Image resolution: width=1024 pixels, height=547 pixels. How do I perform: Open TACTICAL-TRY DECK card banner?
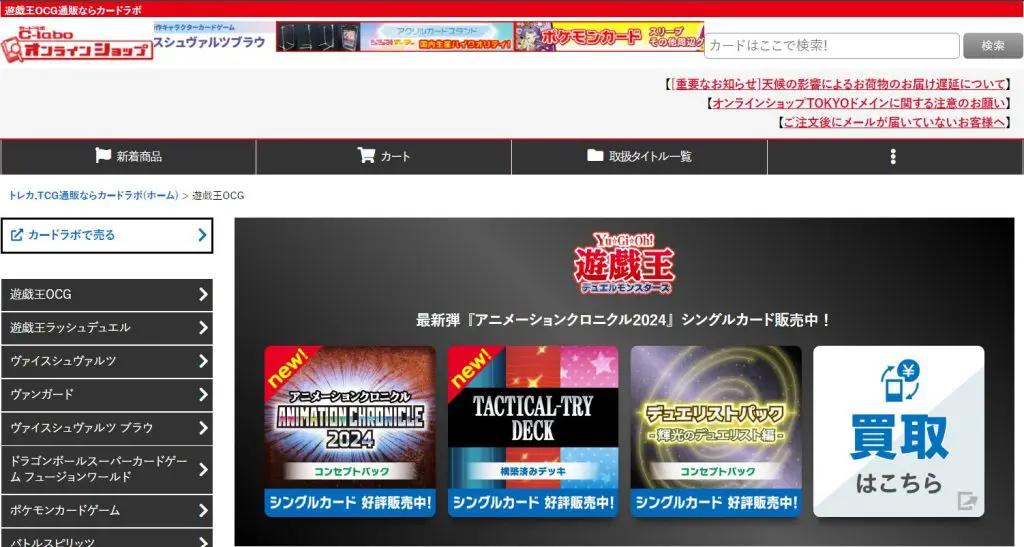533,431
